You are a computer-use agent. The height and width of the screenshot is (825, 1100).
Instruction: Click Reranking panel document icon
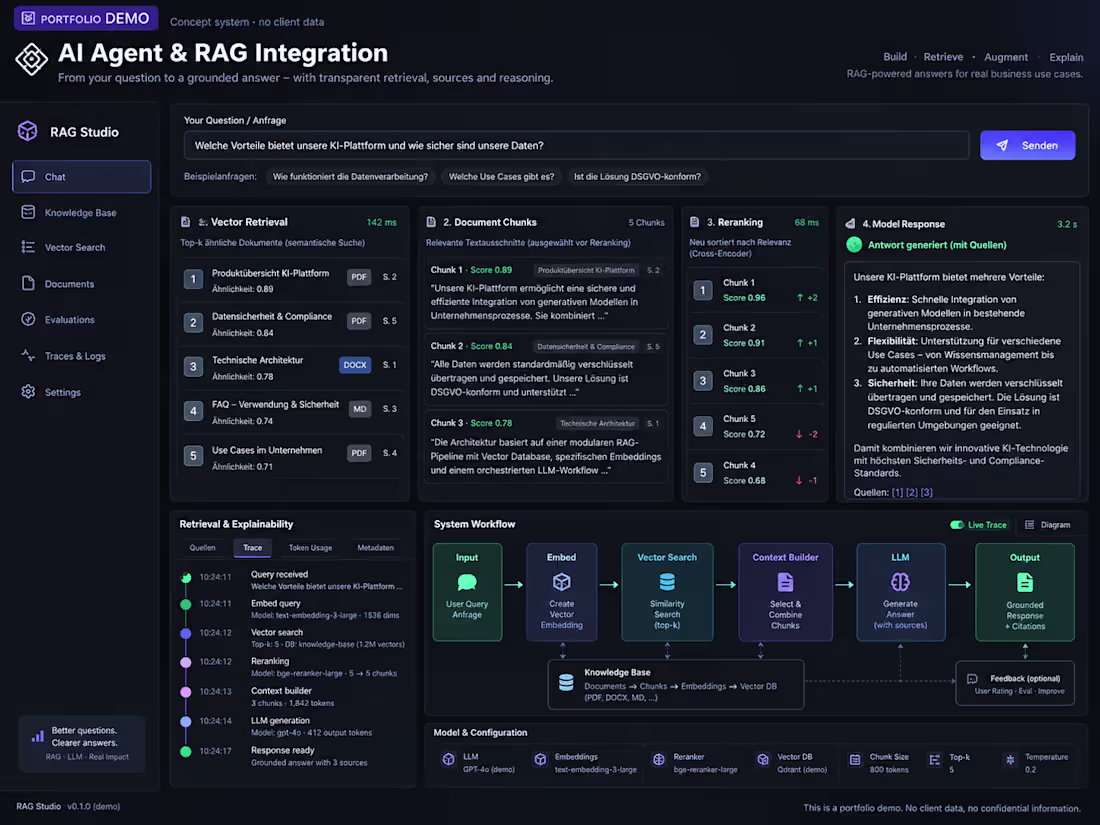pos(695,222)
